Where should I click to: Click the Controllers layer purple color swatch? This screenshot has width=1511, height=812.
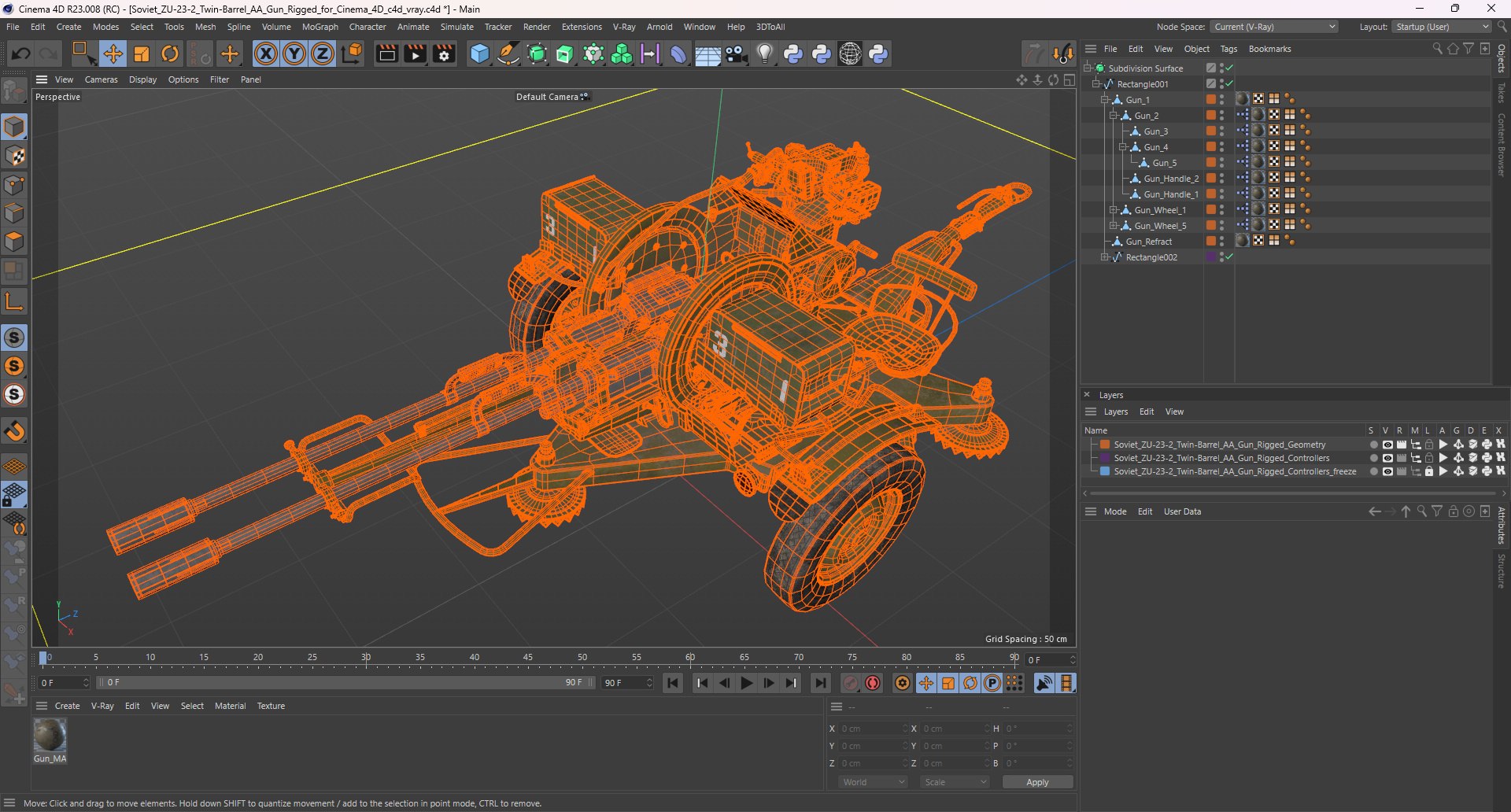coord(1105,458)
